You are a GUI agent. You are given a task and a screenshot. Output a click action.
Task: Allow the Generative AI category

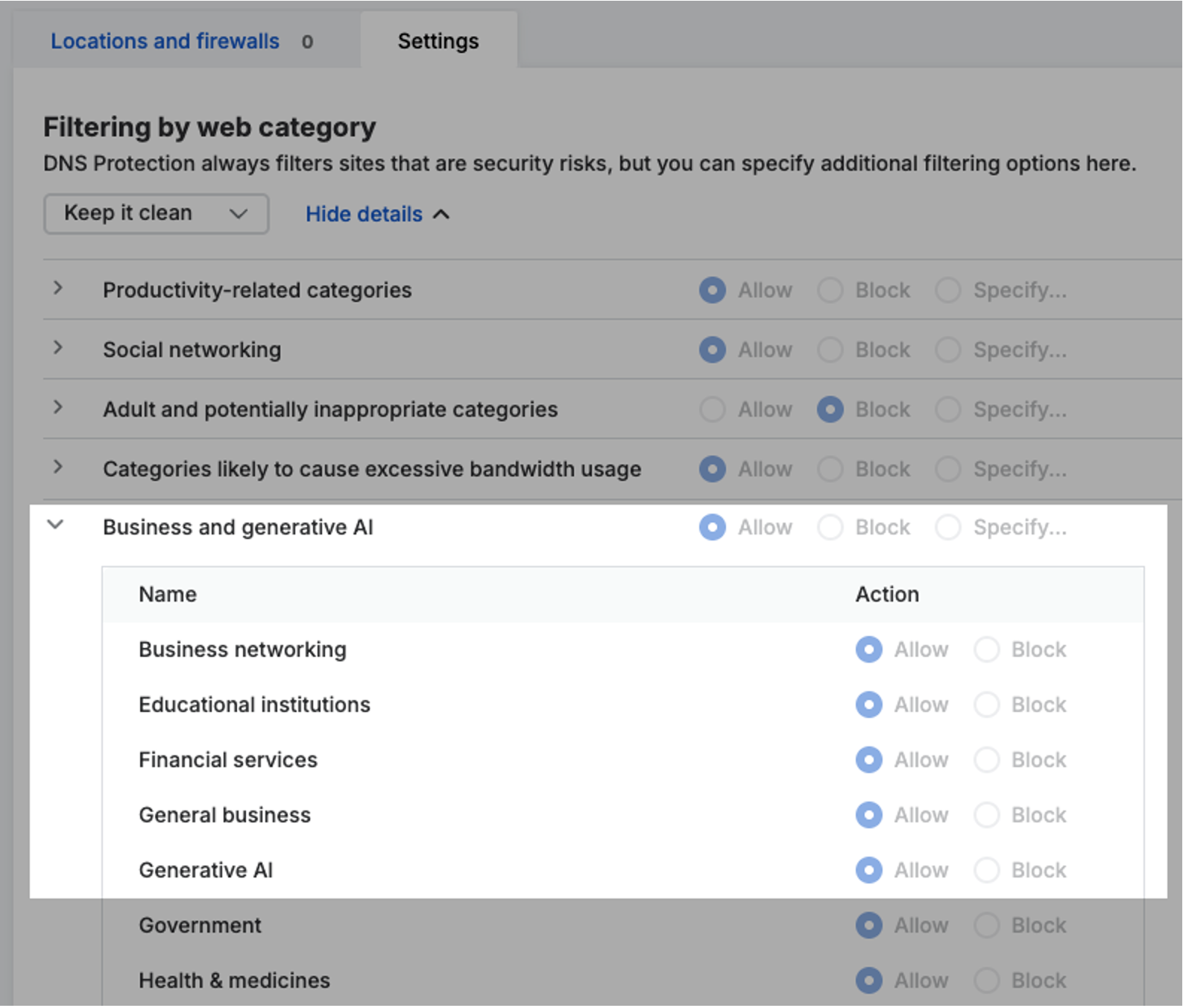point(868,870)
